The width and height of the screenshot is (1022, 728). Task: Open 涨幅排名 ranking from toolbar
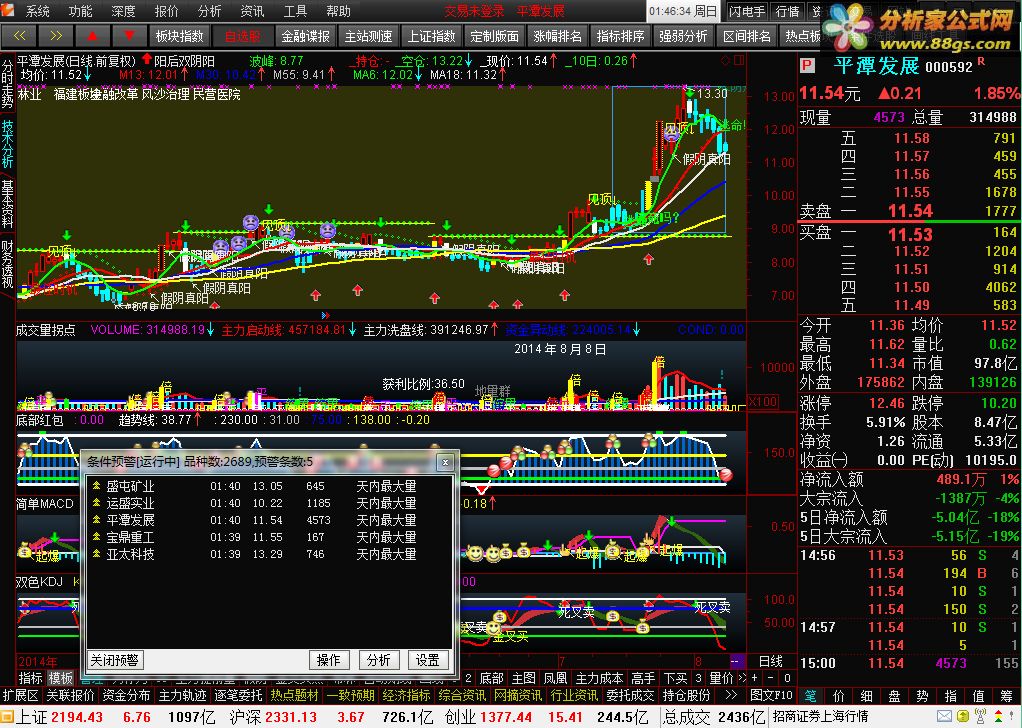pyautogui.click(x=557, y=36)
